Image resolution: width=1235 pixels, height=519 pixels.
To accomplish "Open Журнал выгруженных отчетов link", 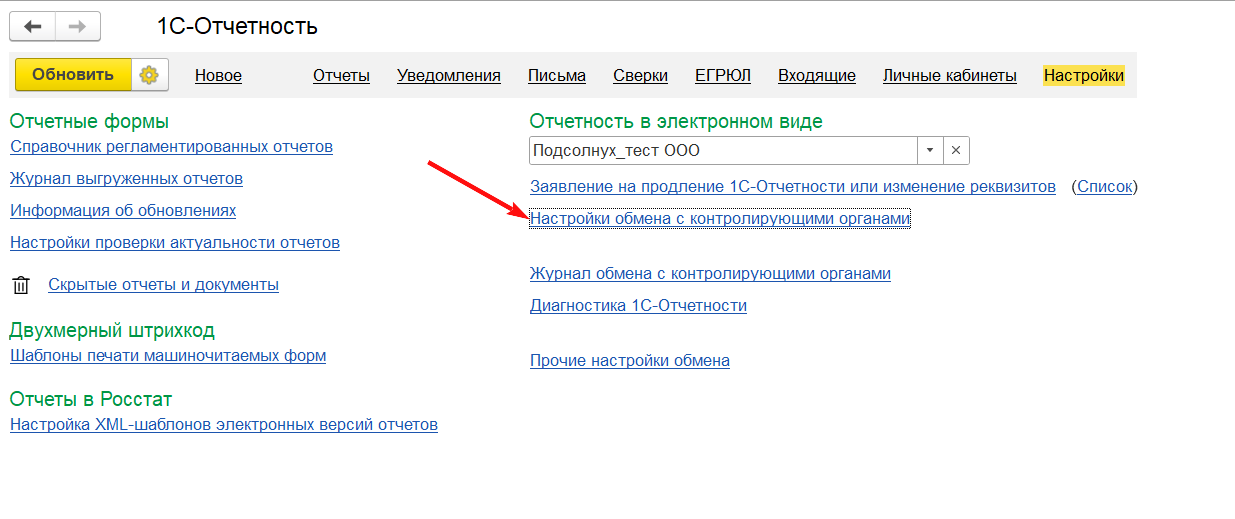I will (x=126, y=179).
